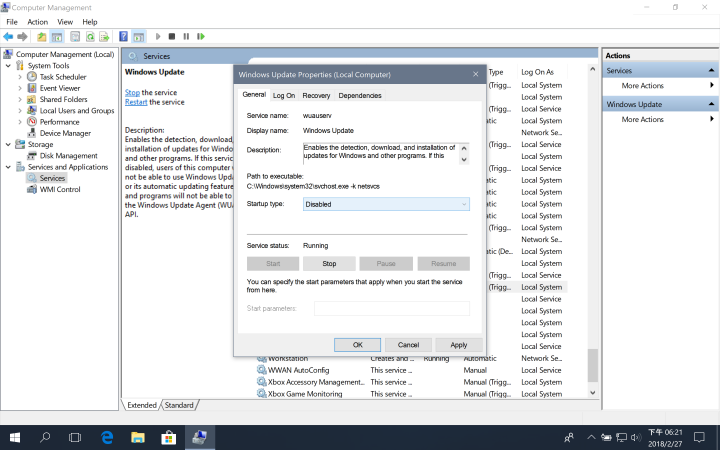
Task: Collapse the System Tools node
Action: (8, 66)
